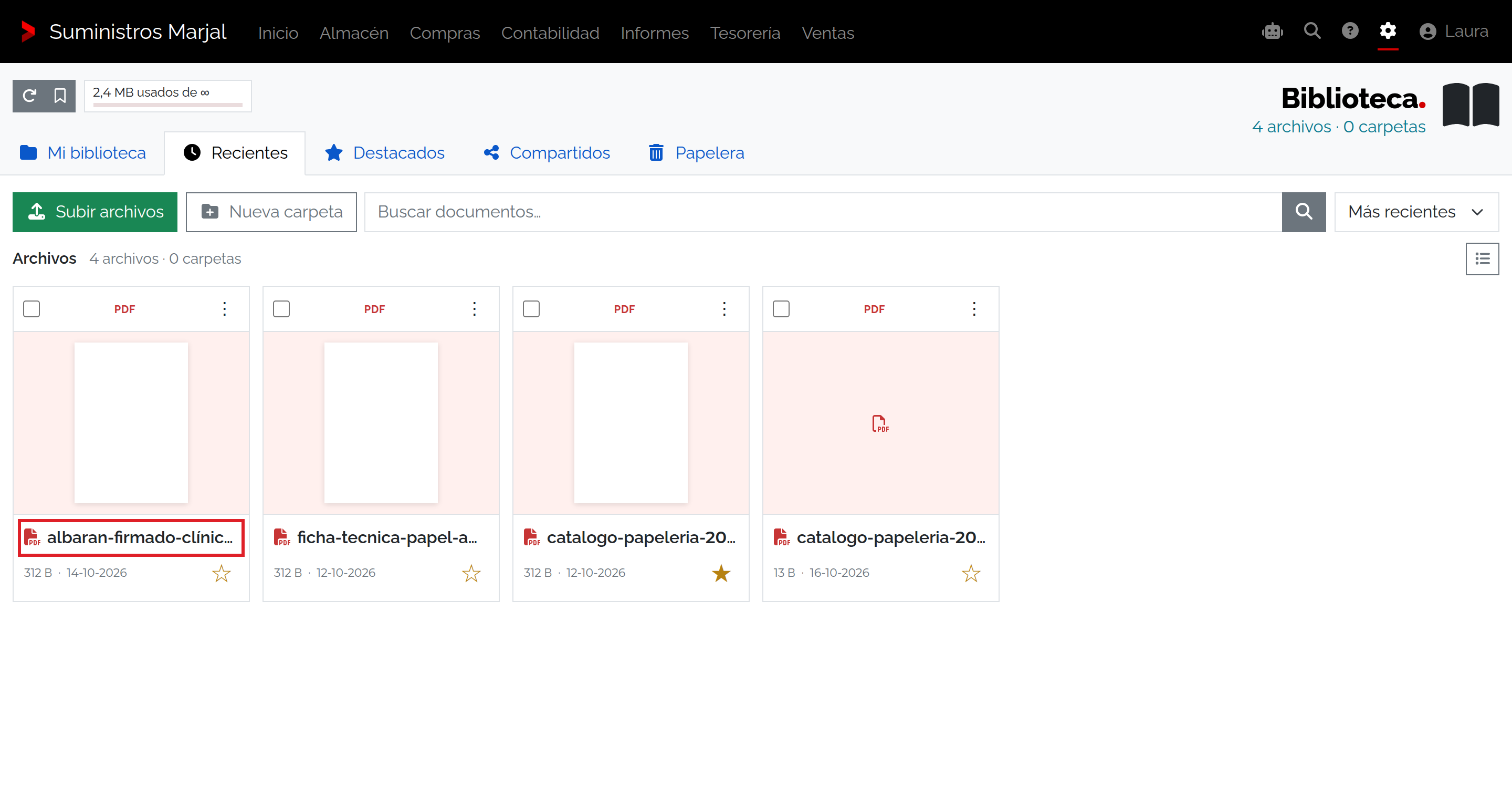
Task: Open the robot assistant icon
Action: pyautogui.click(x=1272, y=31)
